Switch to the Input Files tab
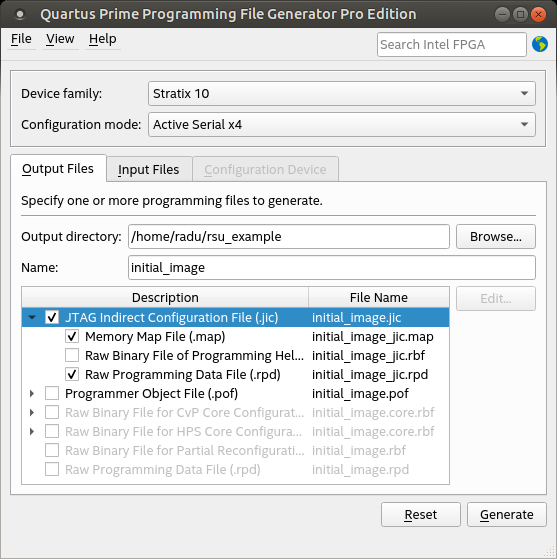This screenshot has width=557, height=559. click(149, 169)
